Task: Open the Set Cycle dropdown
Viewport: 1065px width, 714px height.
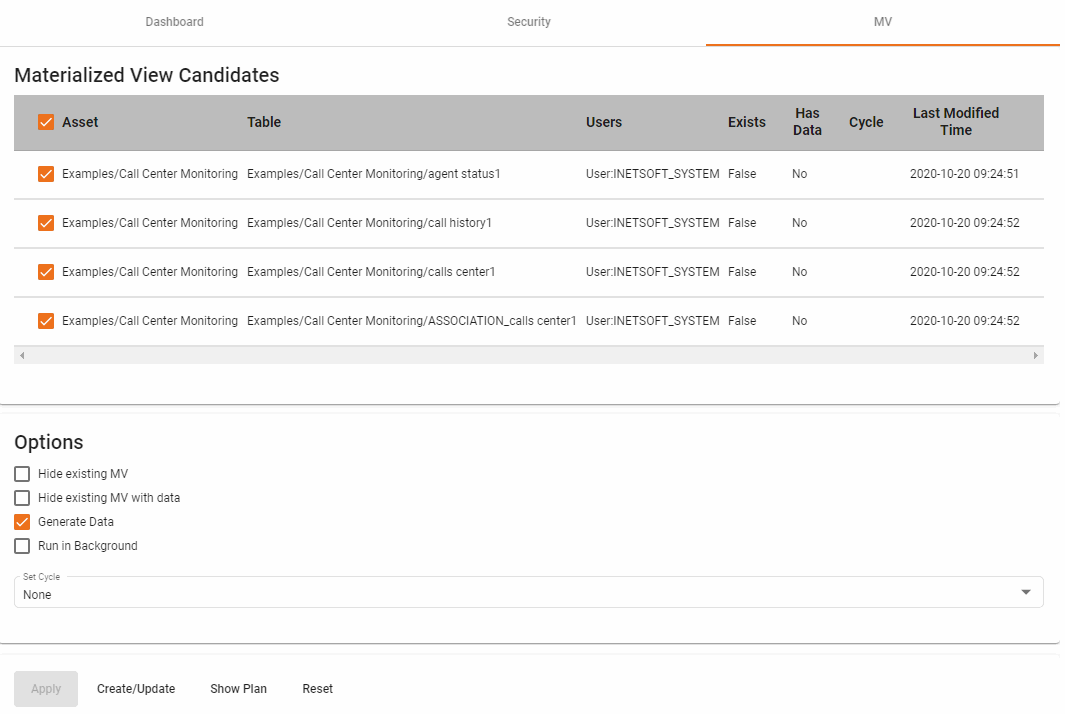Action: coord(1025,591)
